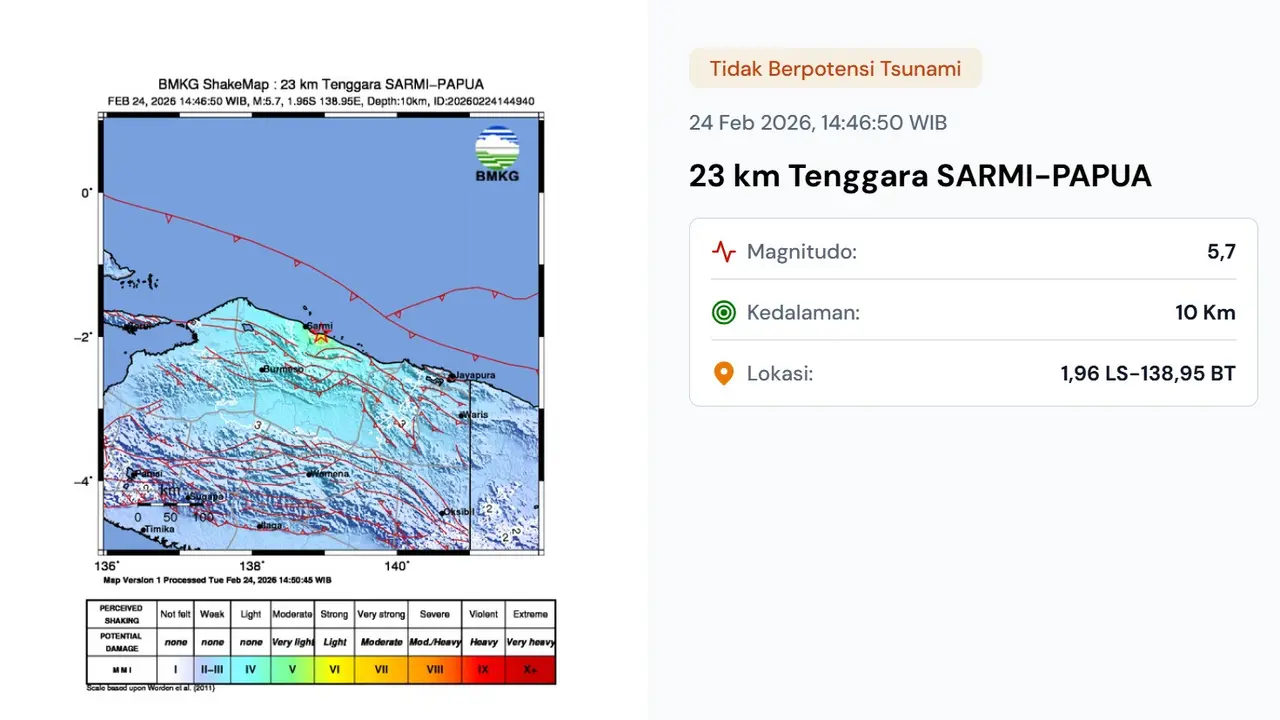The width and height of the screenshot is (1280, 720).
Task: Click the Violent shaking legend header
Action: click(x=483, y=614)
